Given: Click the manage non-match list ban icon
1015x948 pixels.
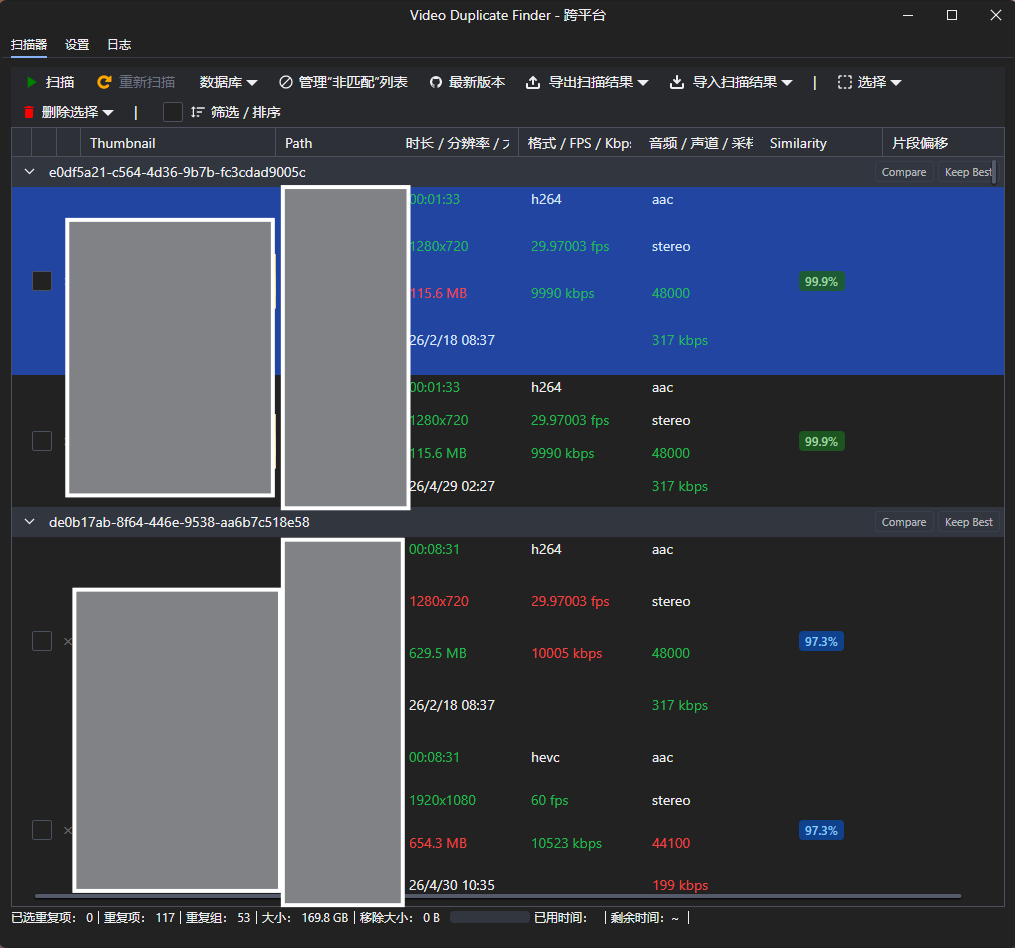Looking at the screenshot, I should tap(285, 82).
